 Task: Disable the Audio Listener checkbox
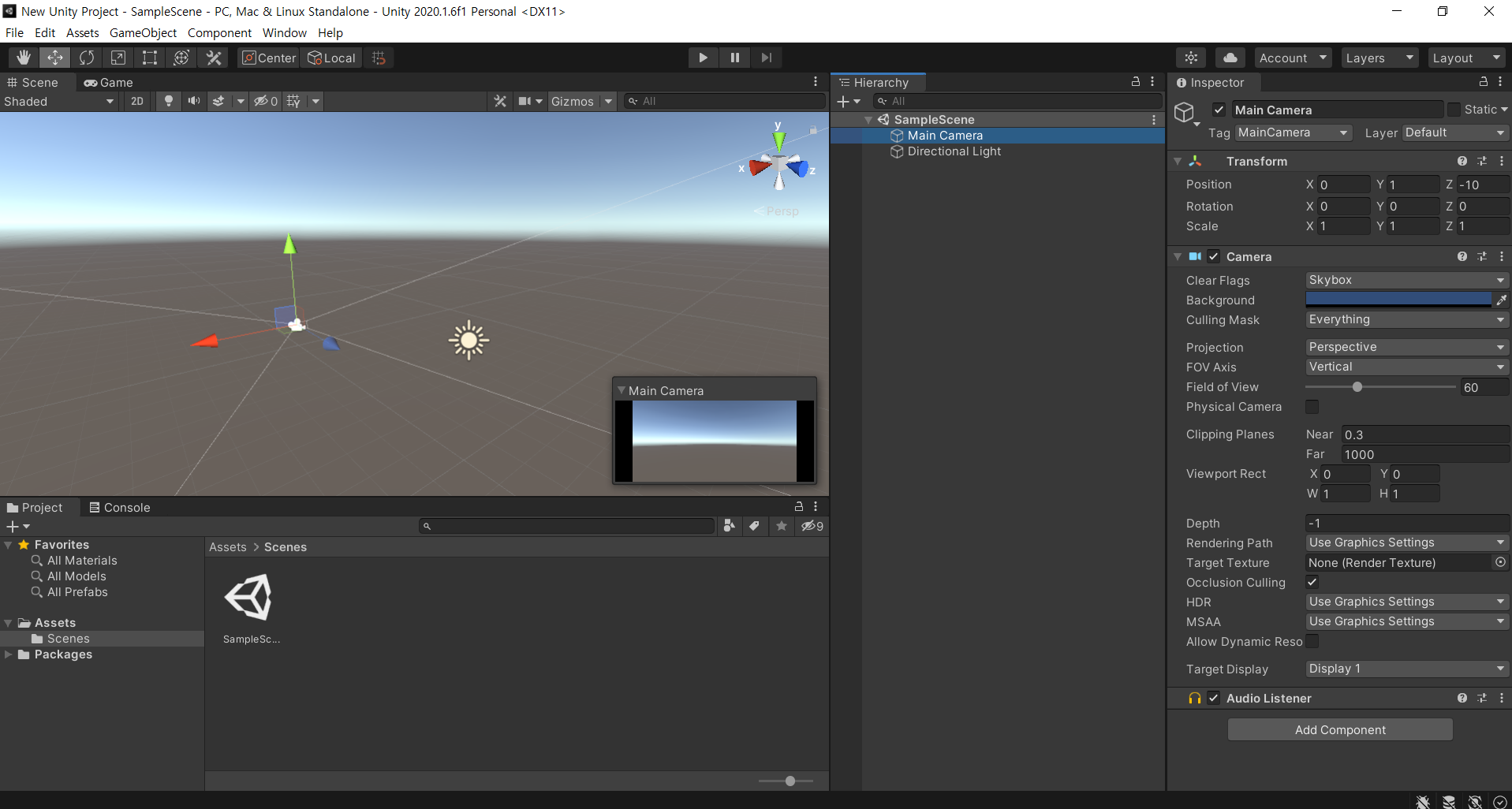1214,698
